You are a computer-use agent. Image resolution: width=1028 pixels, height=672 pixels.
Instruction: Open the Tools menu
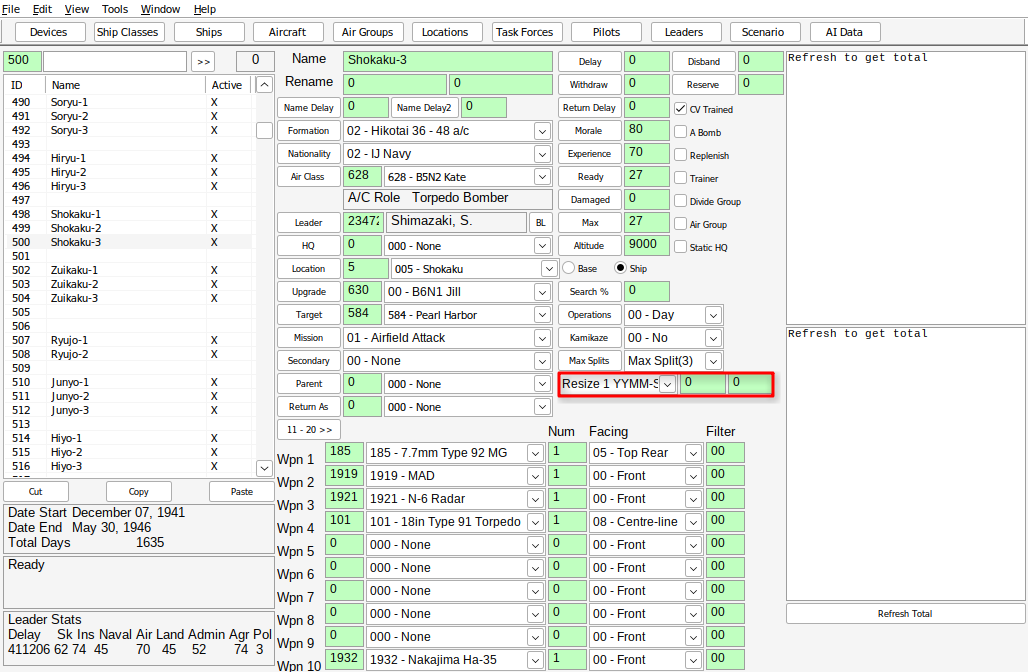pyautogui.click(x=115, y=9)
